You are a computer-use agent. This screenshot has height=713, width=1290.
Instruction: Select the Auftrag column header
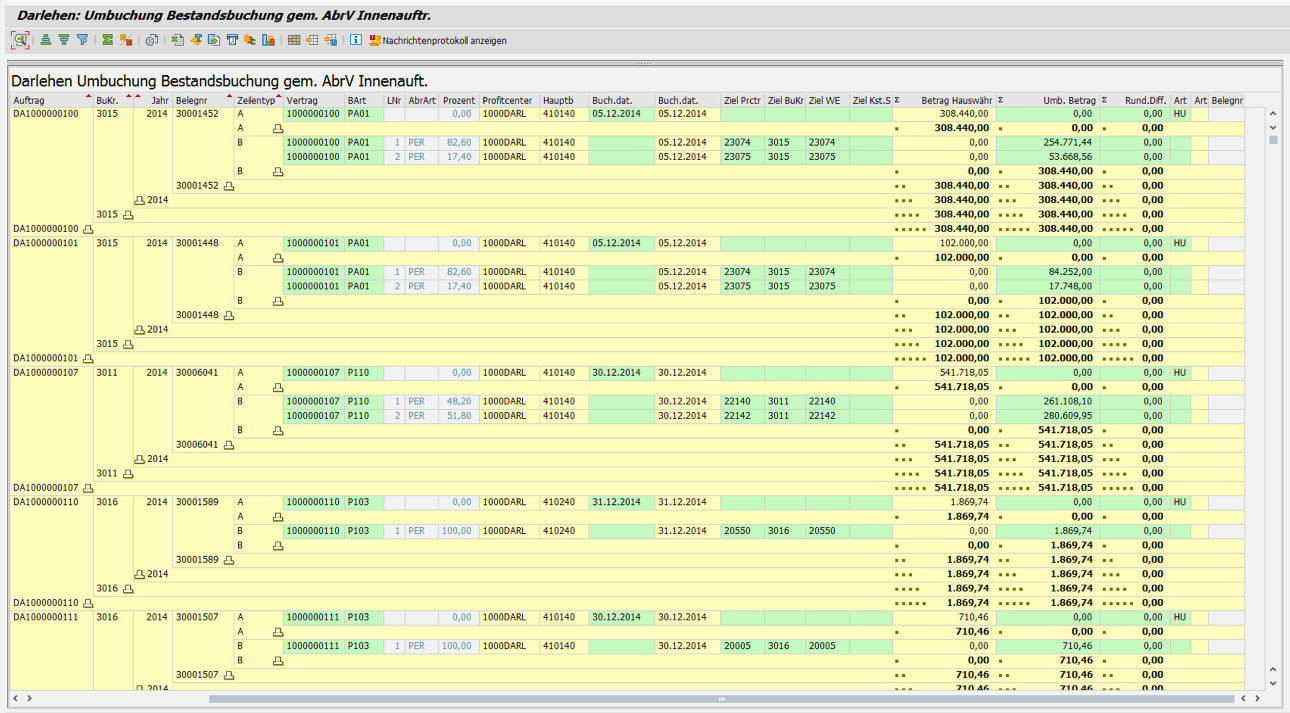[x=29, y=100]
